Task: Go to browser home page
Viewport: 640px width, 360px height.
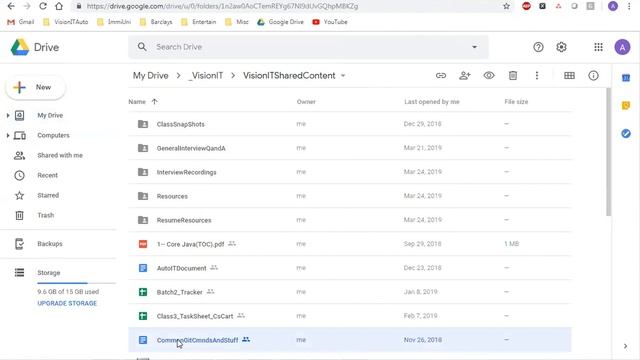Action: click(x=59, y=6)
